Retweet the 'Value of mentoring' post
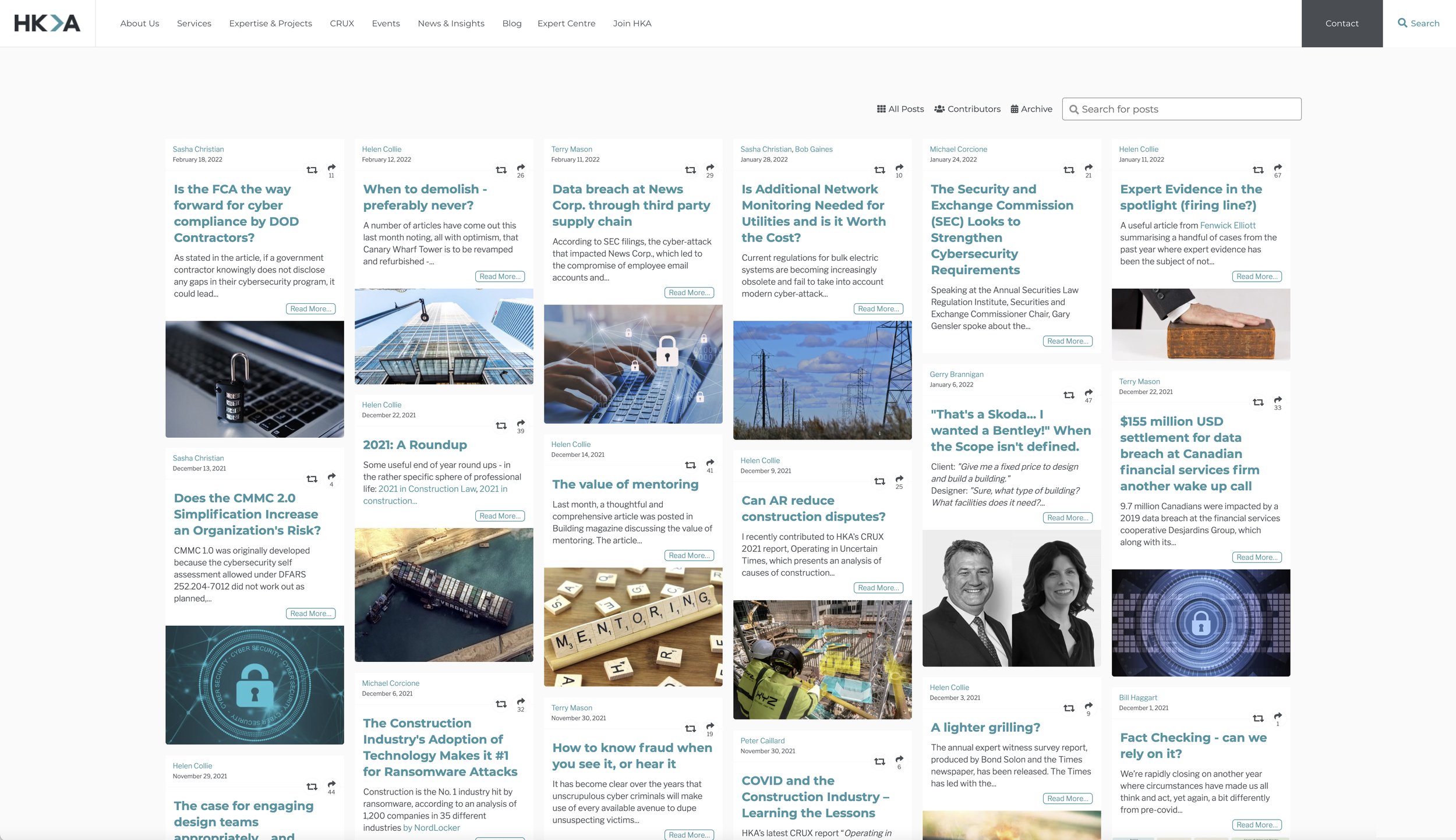The height and width of the screenshot is (840, 1456). [x=691, y=465]
